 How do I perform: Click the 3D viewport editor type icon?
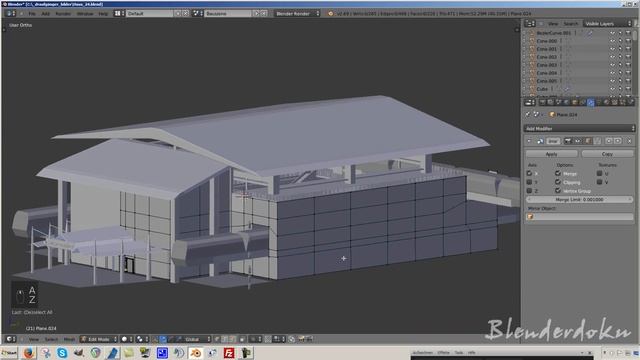coord(10,339)
